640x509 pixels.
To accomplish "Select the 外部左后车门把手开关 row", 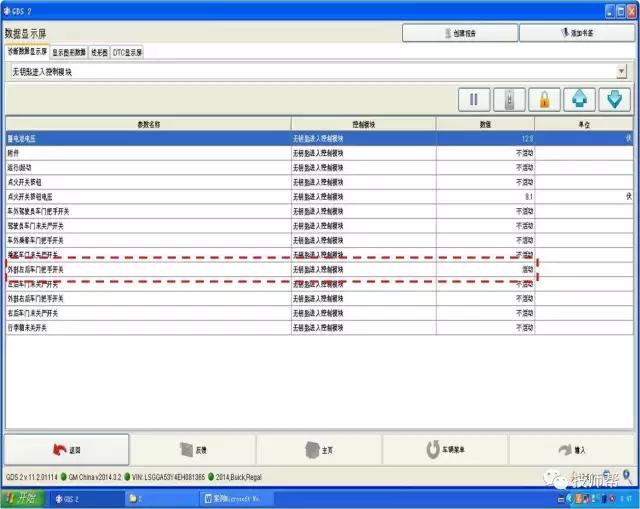I will [x=320, y=269].
